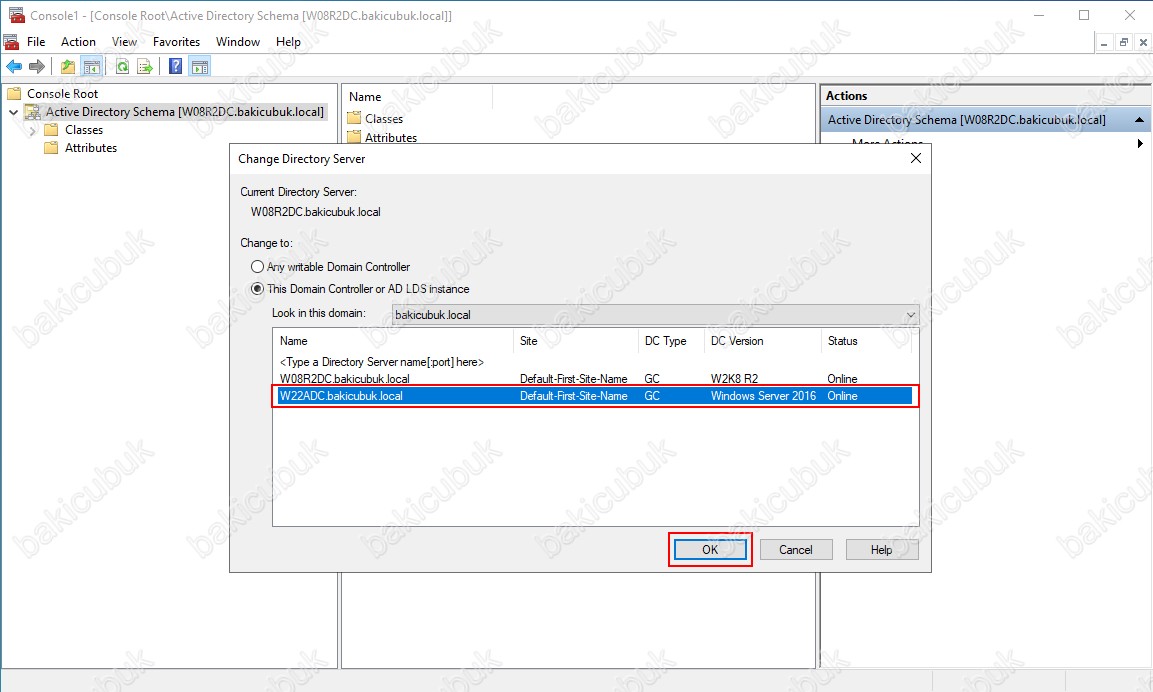
Task: Click the Export List toolbar icon
Action: point(145,67)
